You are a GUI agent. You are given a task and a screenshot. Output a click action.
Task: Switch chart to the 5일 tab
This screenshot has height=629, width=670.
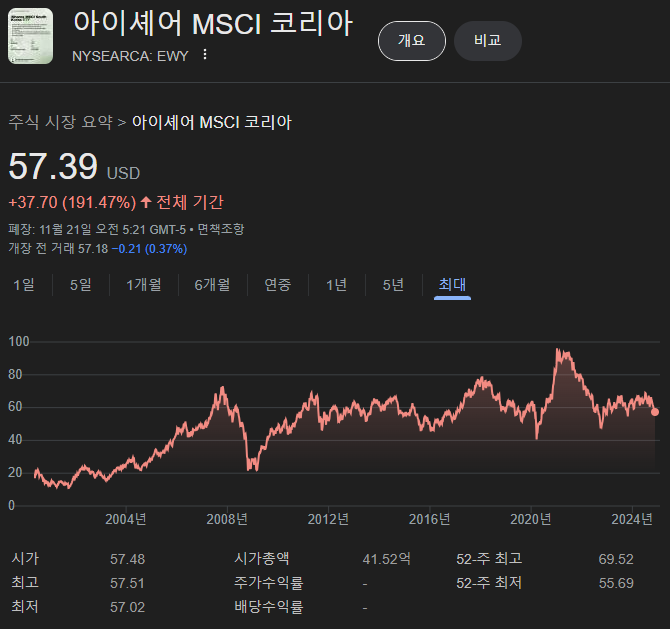tap(81, 285)
